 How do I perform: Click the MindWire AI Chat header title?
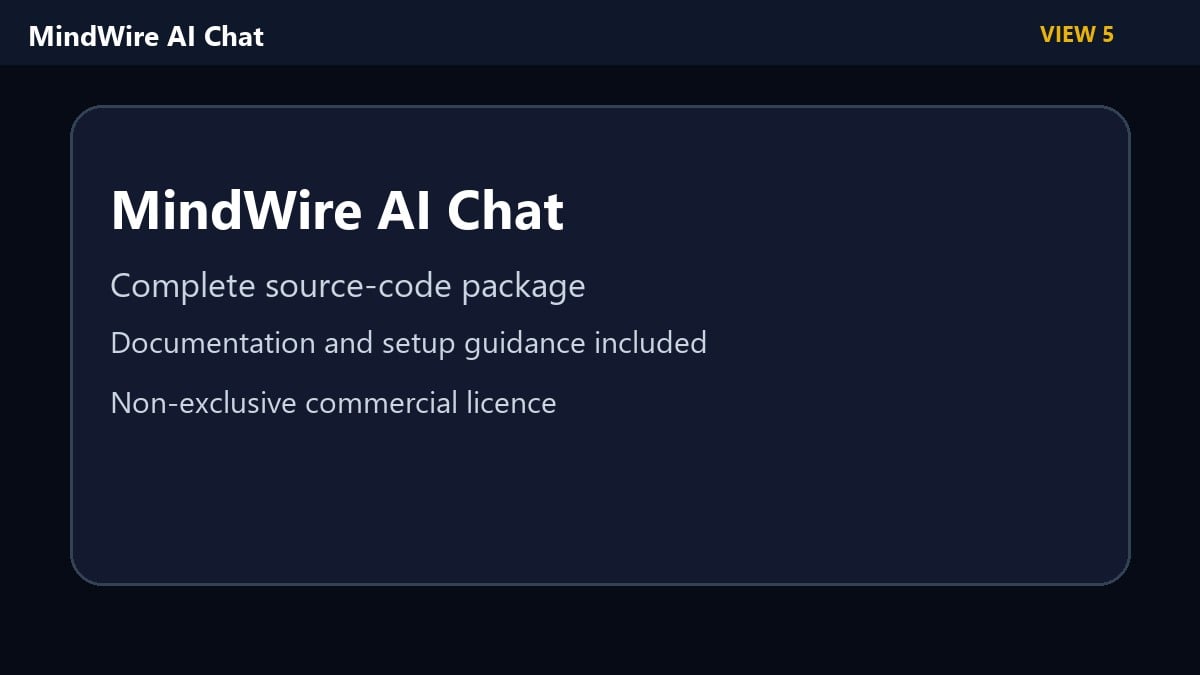[146, 36]
